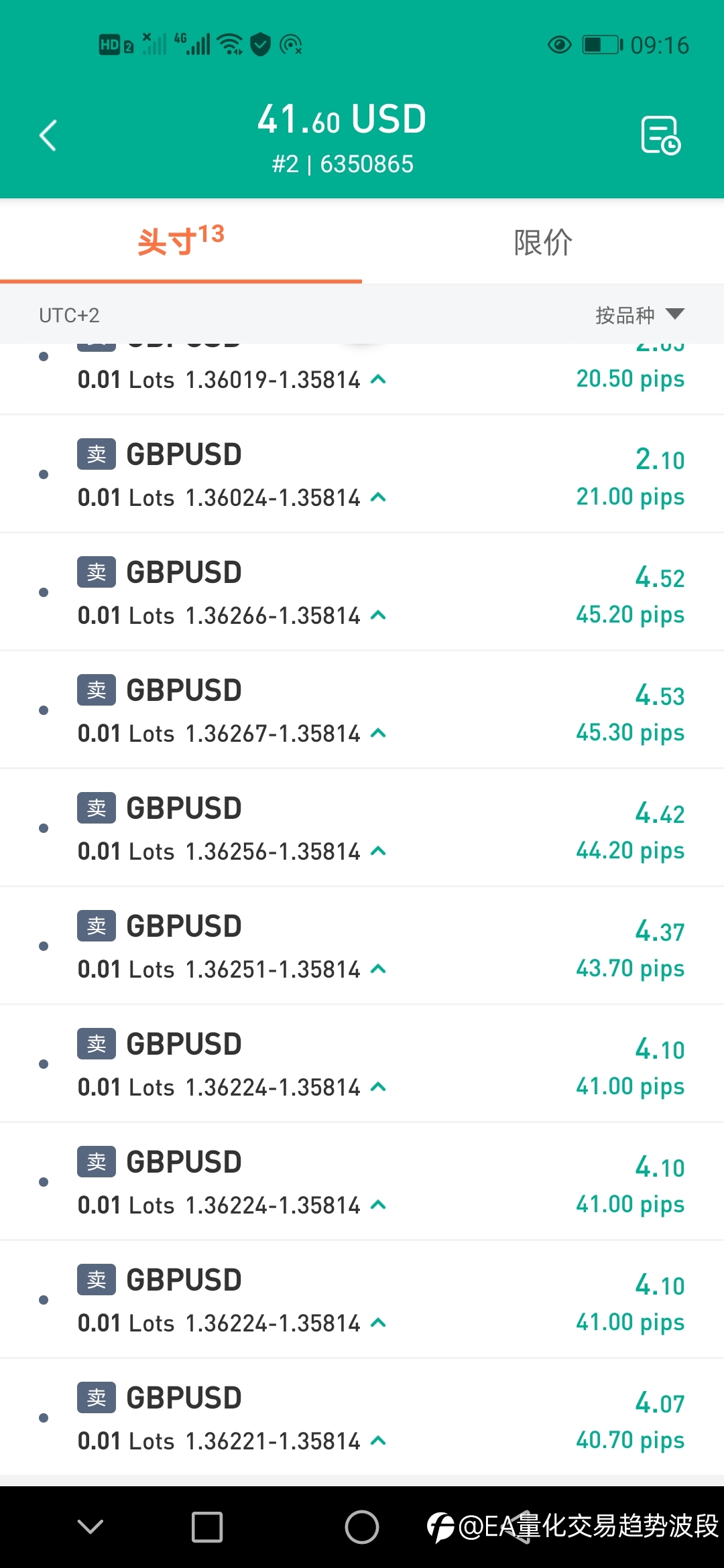The width and height of the screenshot is (724, 1568).
Task: Open the 40.70 pips GBPUSD position
Action: click(362, 1418)
